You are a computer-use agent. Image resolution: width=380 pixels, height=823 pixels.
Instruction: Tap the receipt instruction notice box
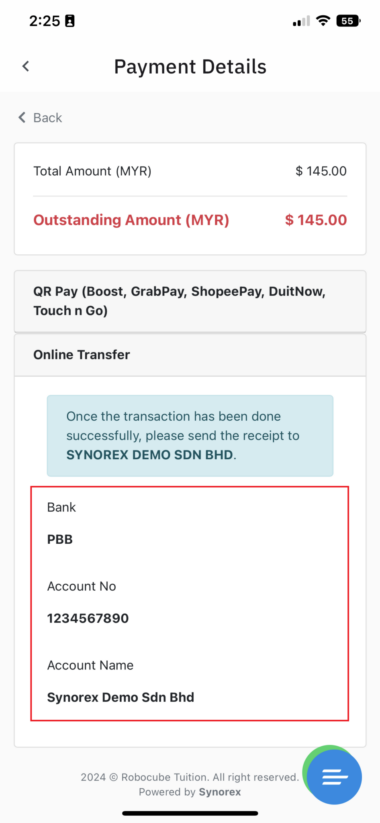[x=190, y=436]
